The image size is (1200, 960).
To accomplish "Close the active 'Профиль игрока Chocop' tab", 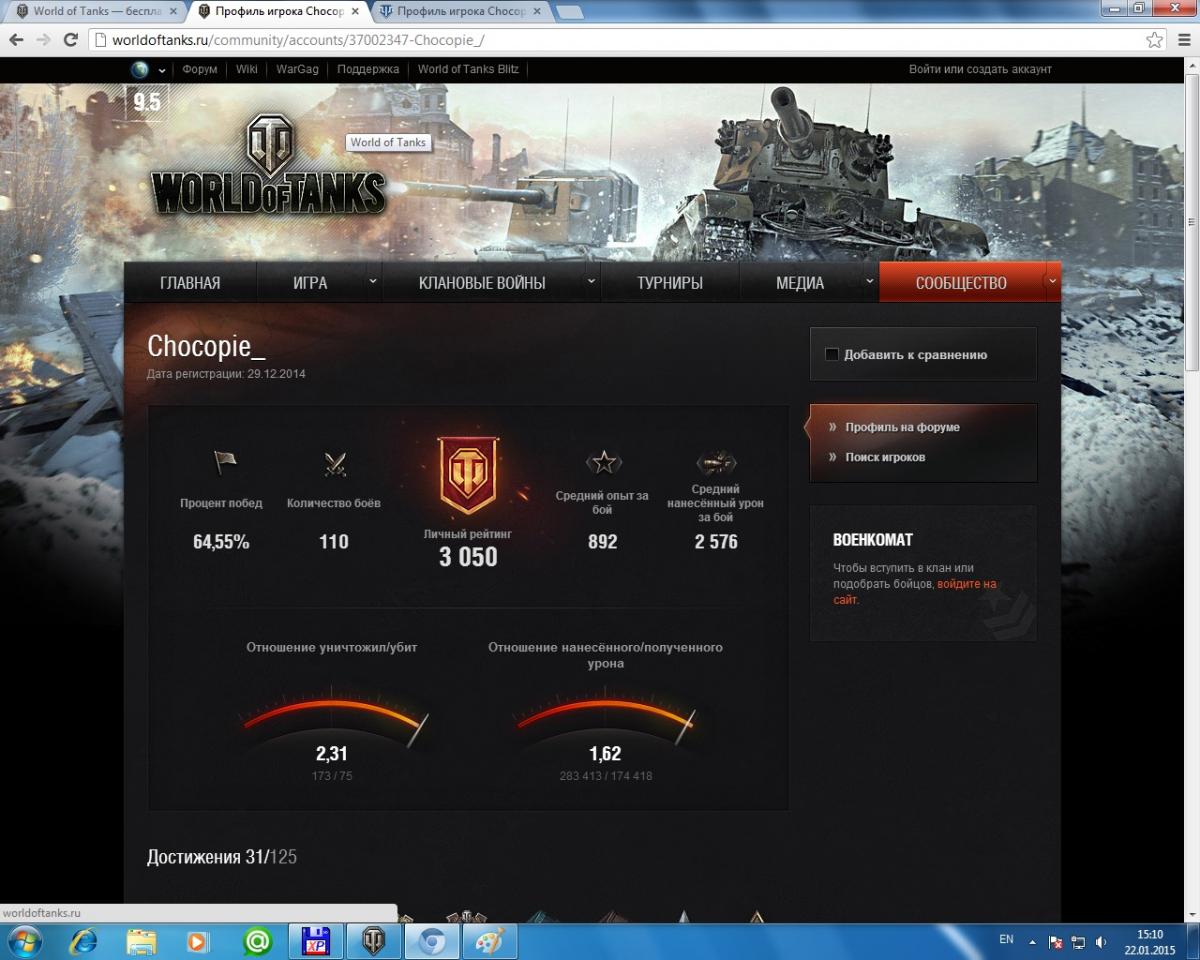I will pos(354,12).
